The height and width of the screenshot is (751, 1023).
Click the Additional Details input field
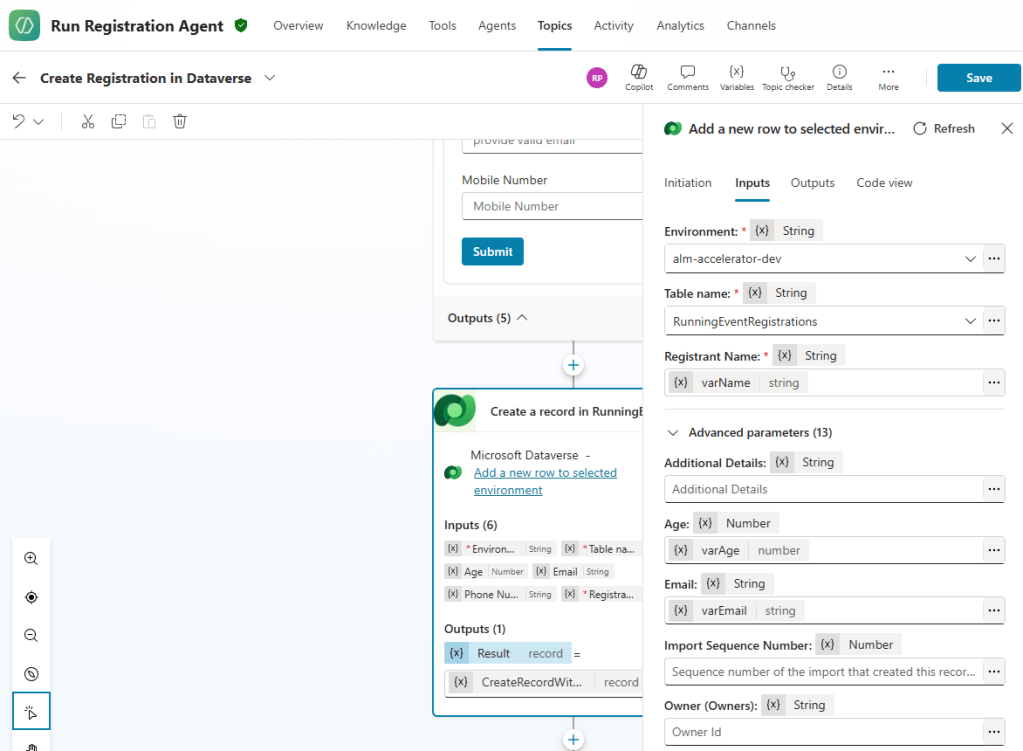pyautogui.click(x=822, y=489)
